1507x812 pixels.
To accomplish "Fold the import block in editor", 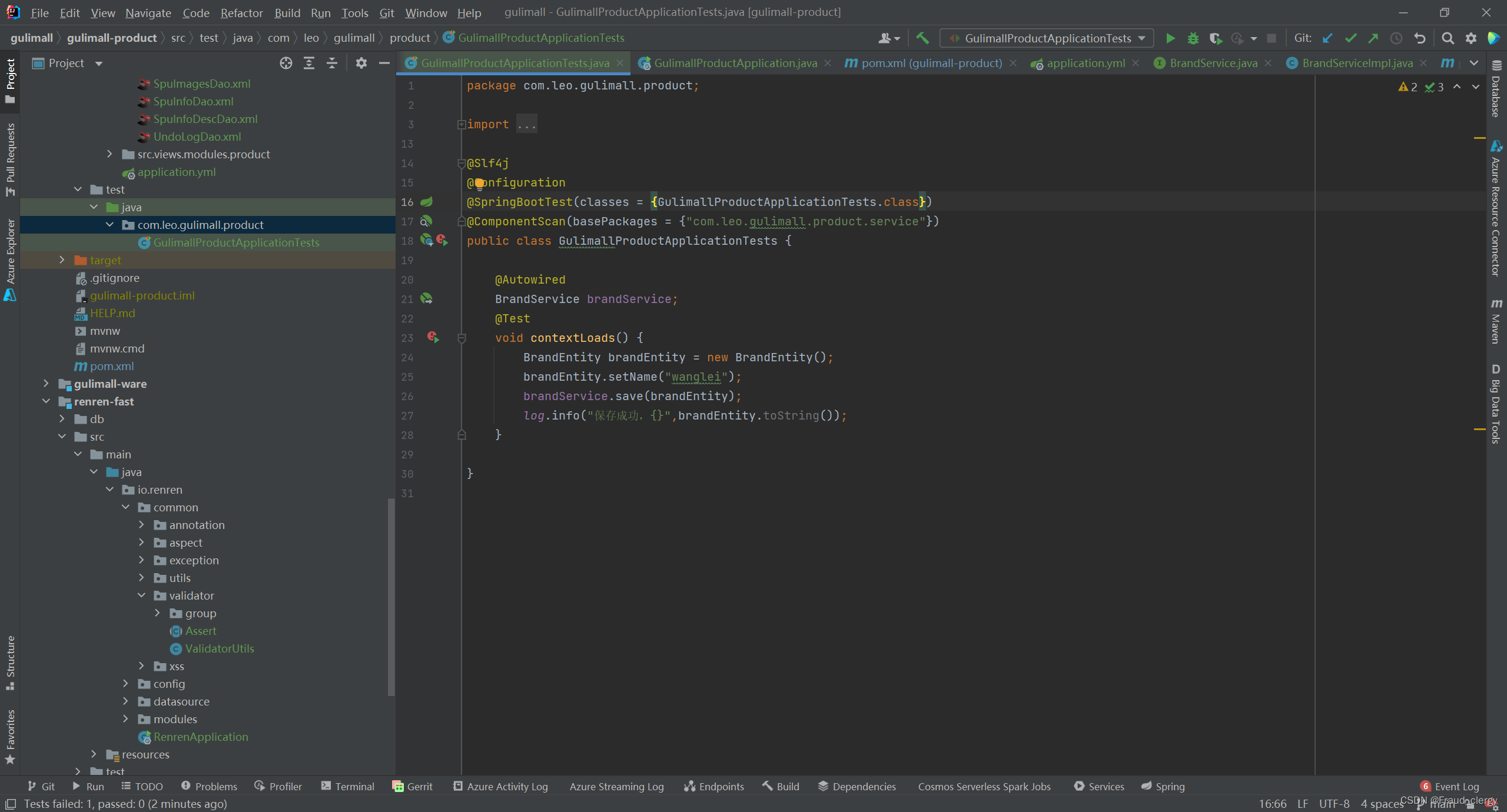I will (462, 124).
